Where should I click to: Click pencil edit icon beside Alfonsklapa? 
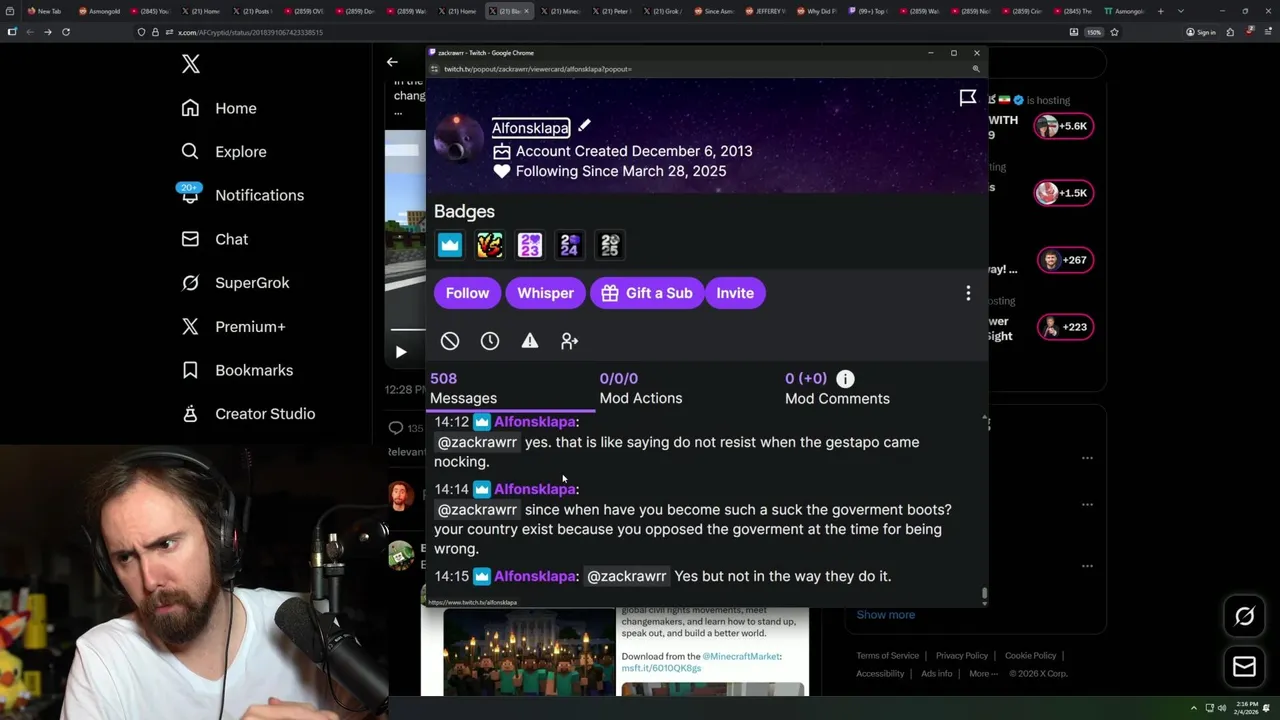click(x=584, y=126)
